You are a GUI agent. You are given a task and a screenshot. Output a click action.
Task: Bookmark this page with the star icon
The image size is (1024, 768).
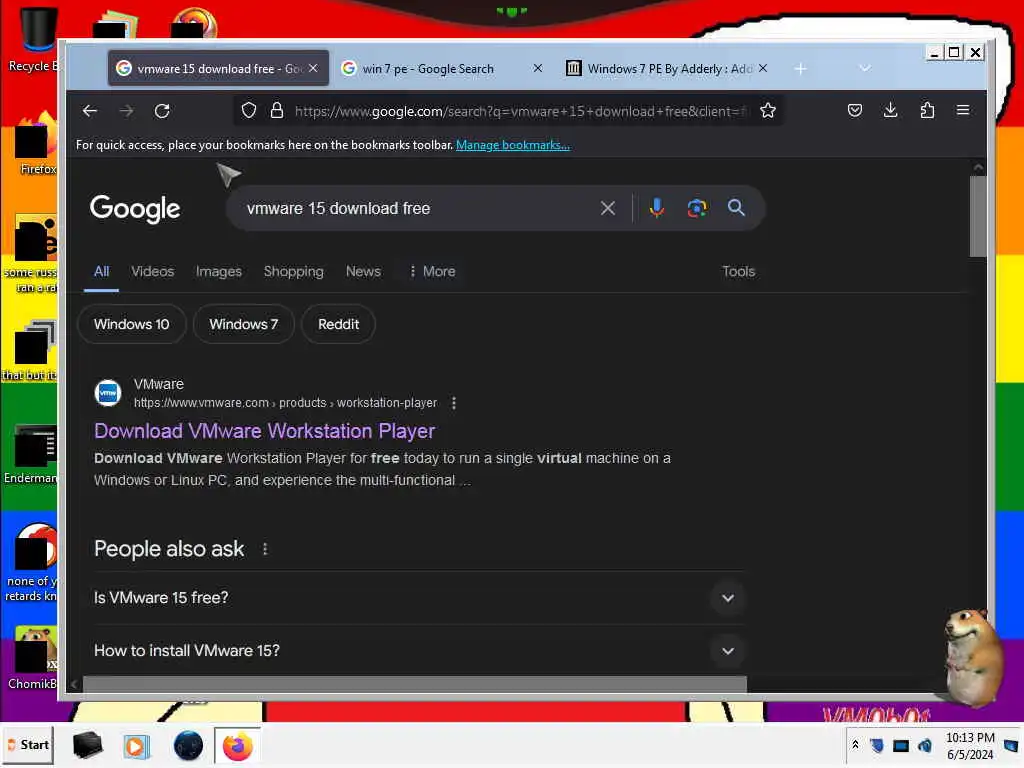pyautogui.click(x=768, y=110)
